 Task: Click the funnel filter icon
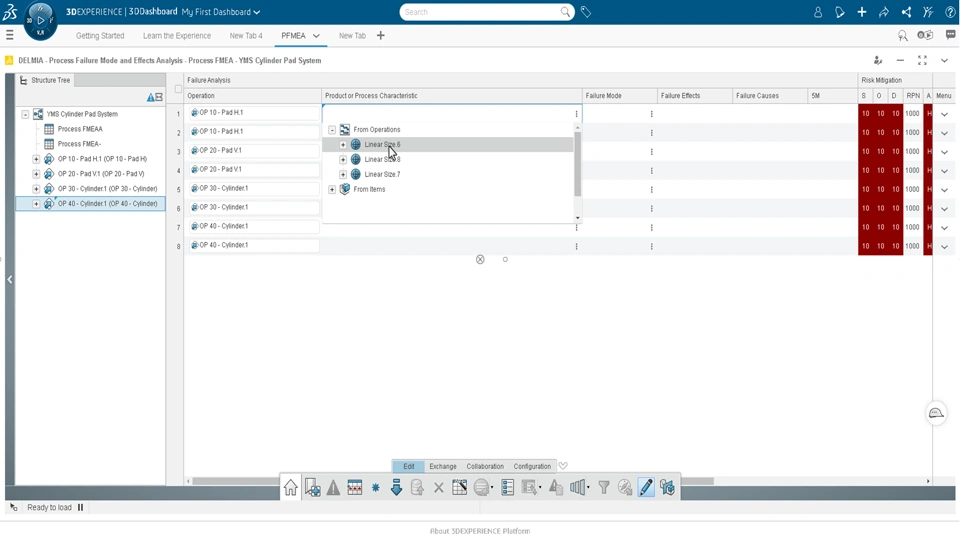coord(604,487)
